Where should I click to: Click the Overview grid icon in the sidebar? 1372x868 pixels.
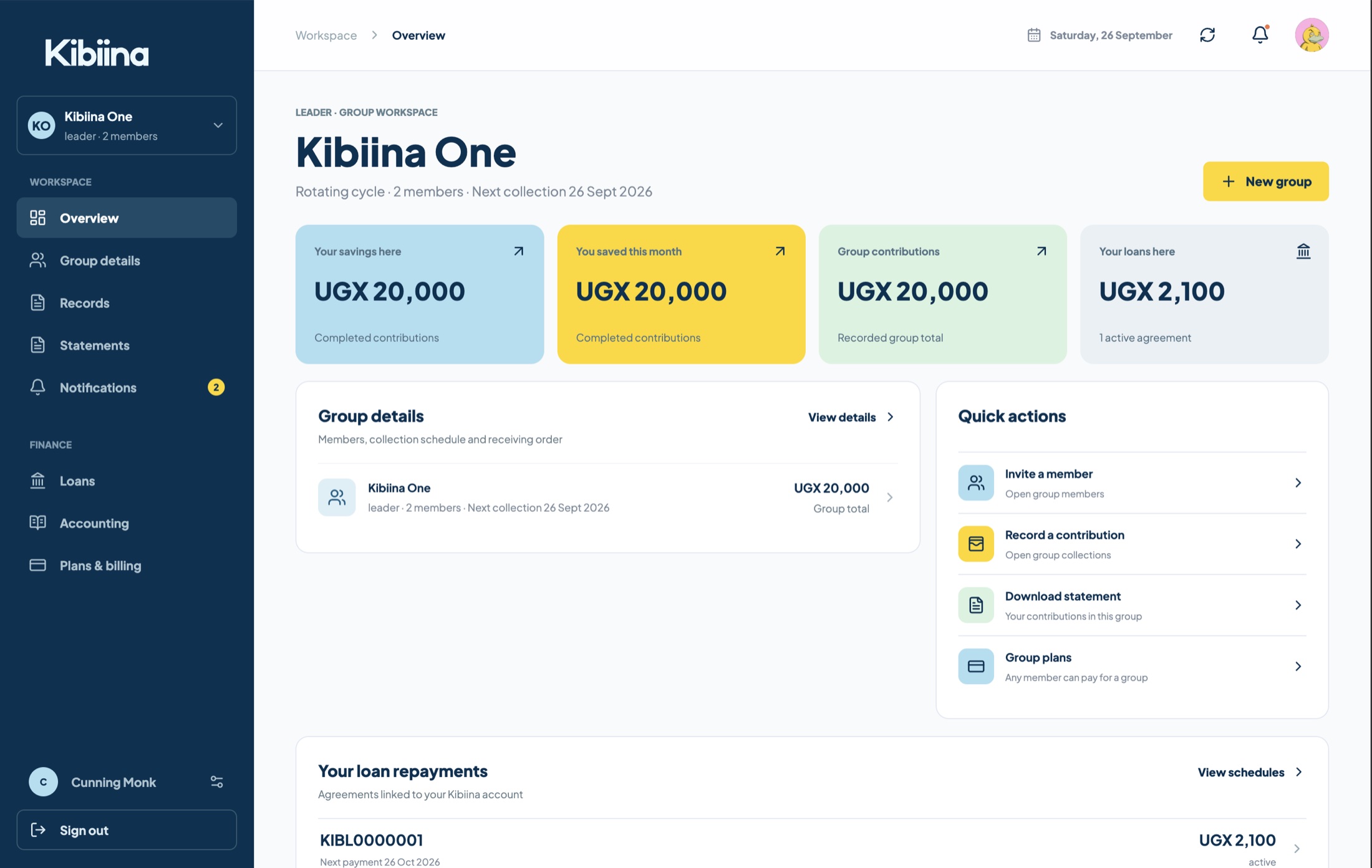(37, 218)
